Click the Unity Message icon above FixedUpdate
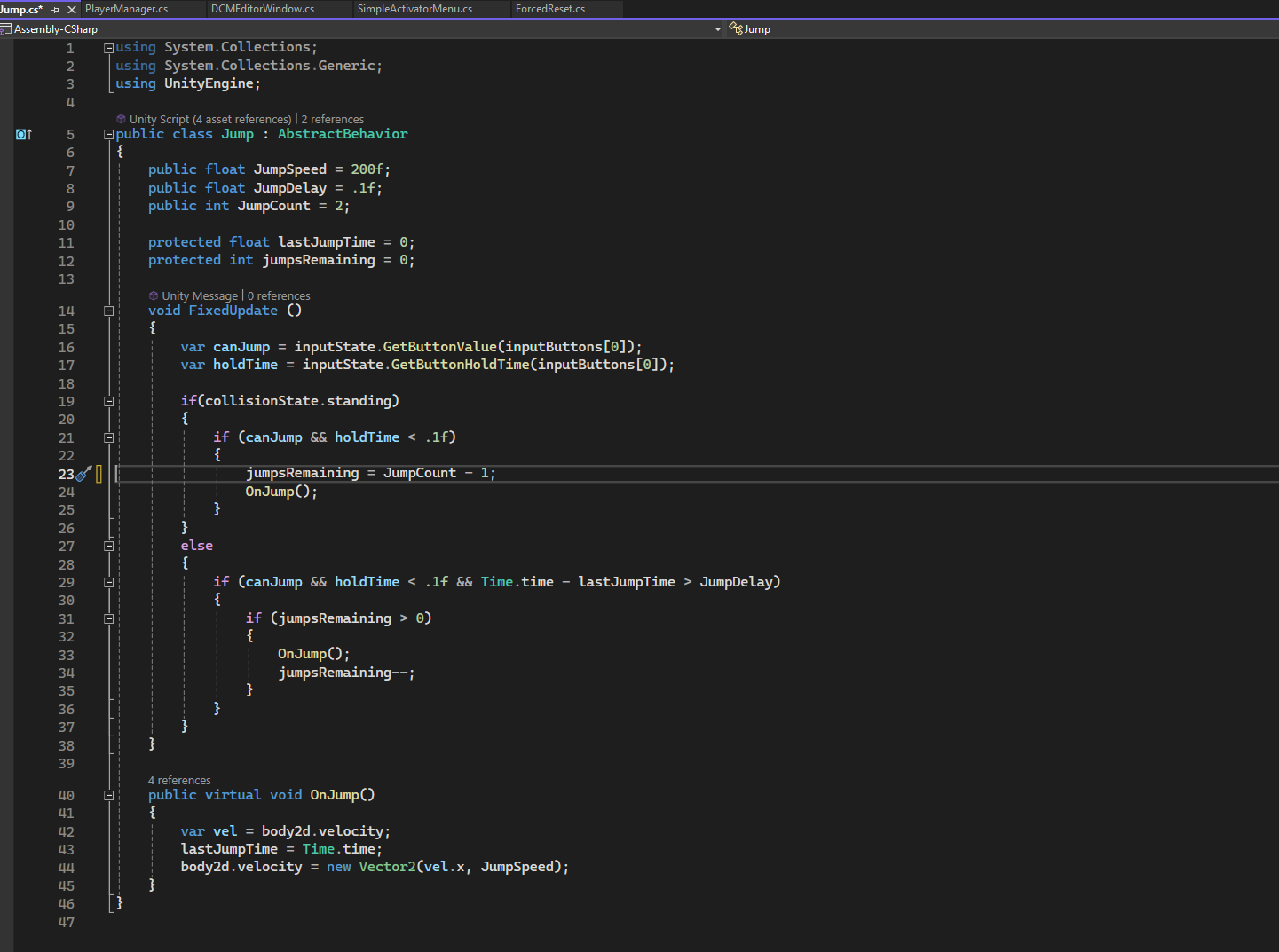 [154, 295]
